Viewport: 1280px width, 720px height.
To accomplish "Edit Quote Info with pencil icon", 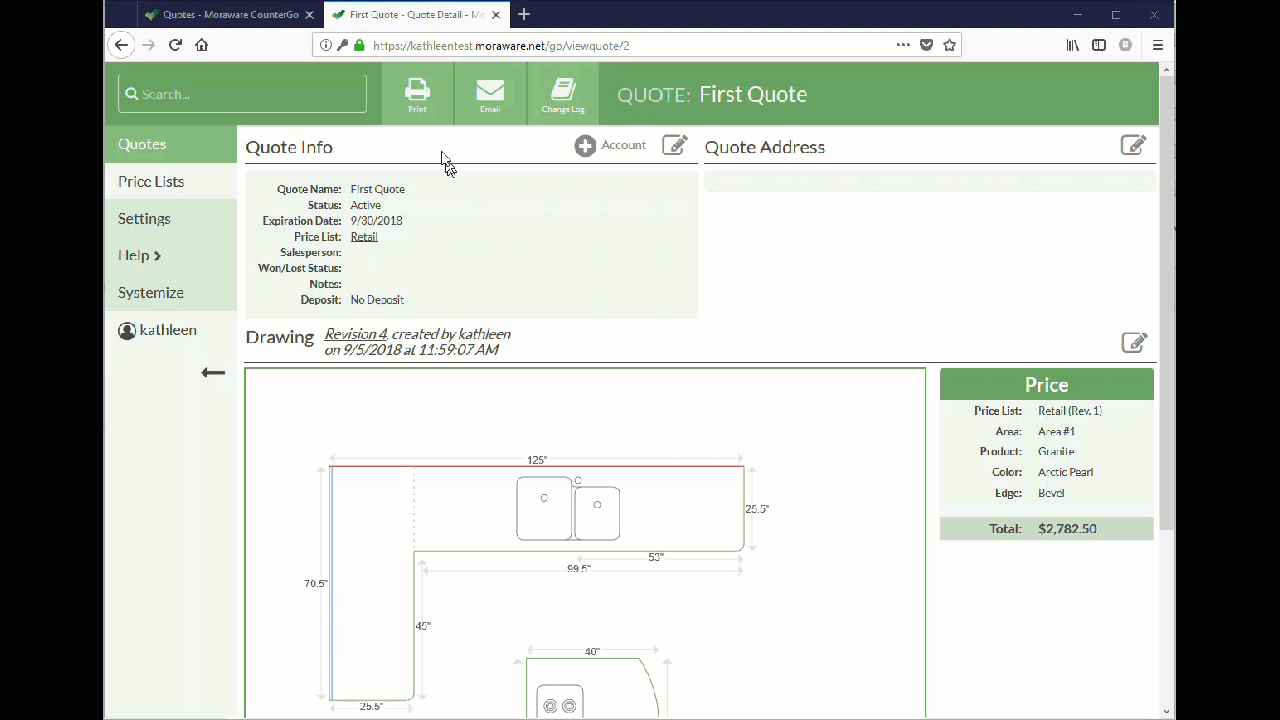I will [675, 145].
